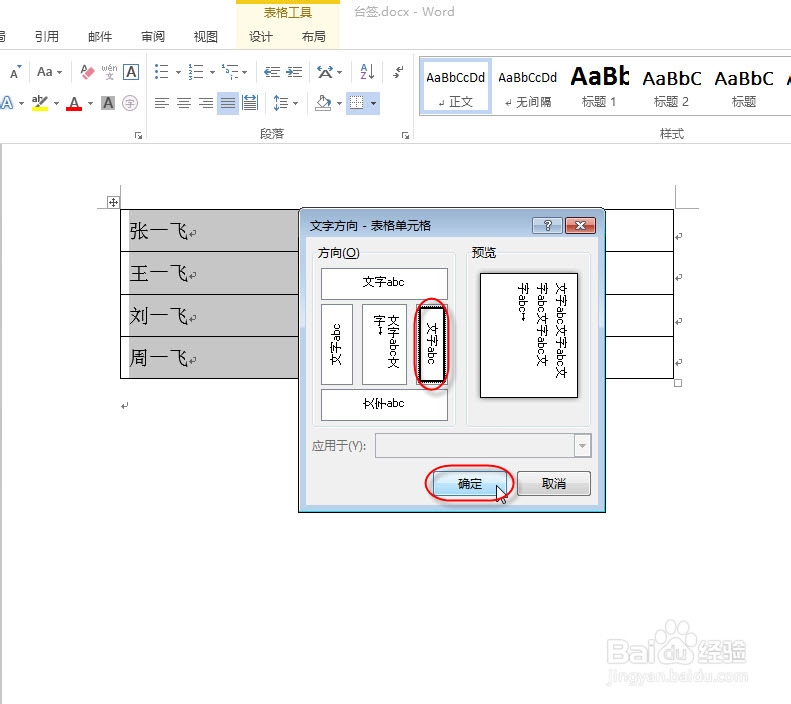Click the justify alignment icon

pos(228,103)
